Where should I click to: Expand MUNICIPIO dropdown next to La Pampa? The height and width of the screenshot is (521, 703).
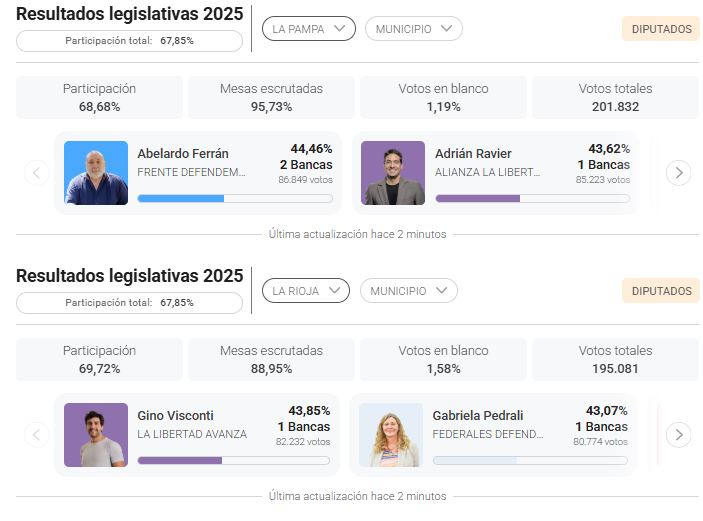(413, 29)
